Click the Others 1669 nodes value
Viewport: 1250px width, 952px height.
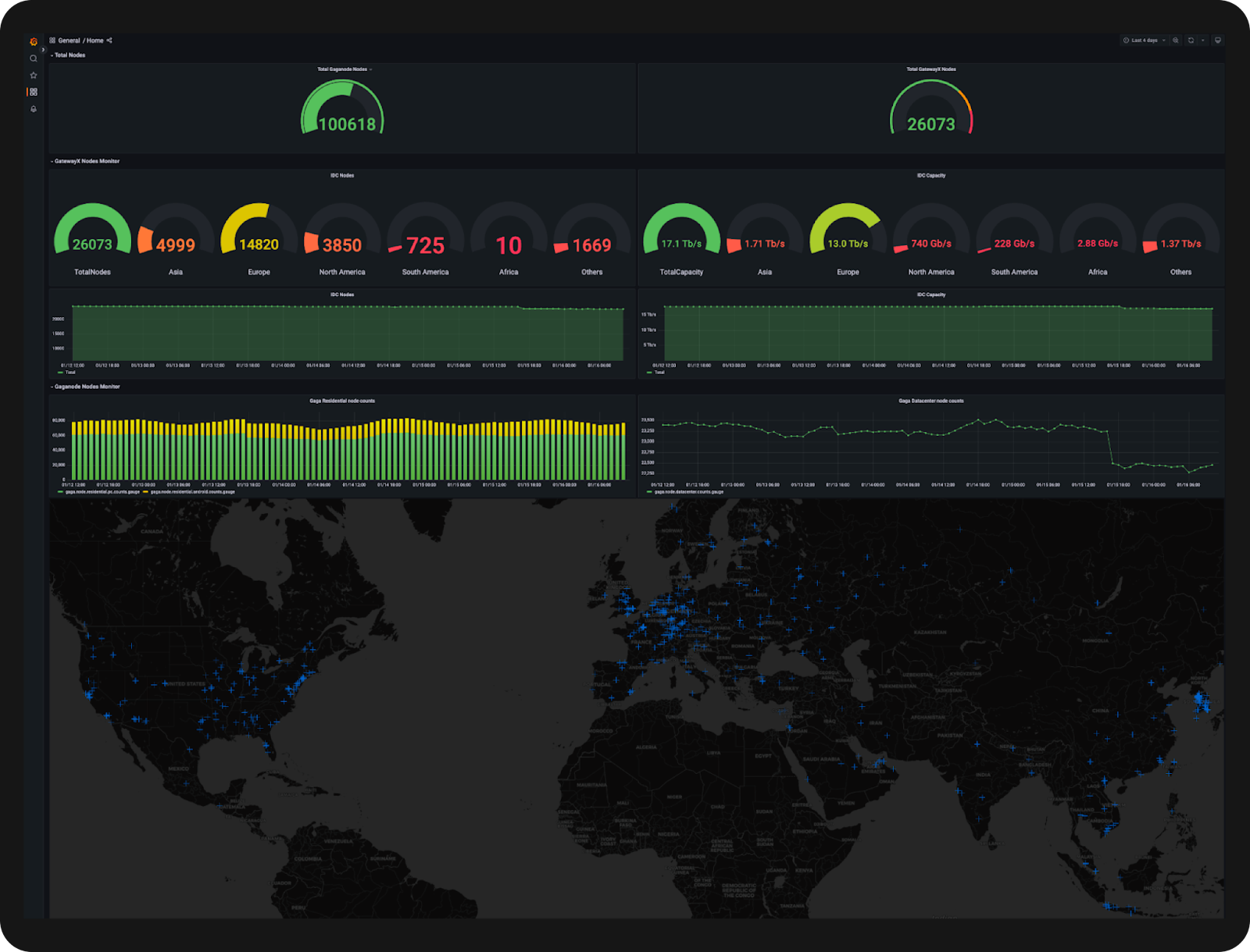click(591, 246)
